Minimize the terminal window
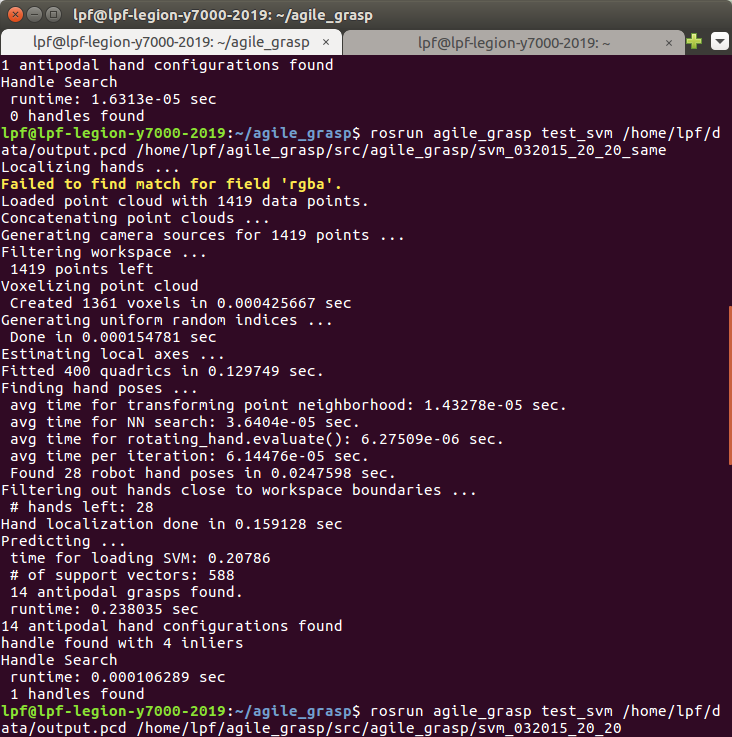The height and width of the screenshot is (737, 732). pyautogui.click(x=34, y=15)
